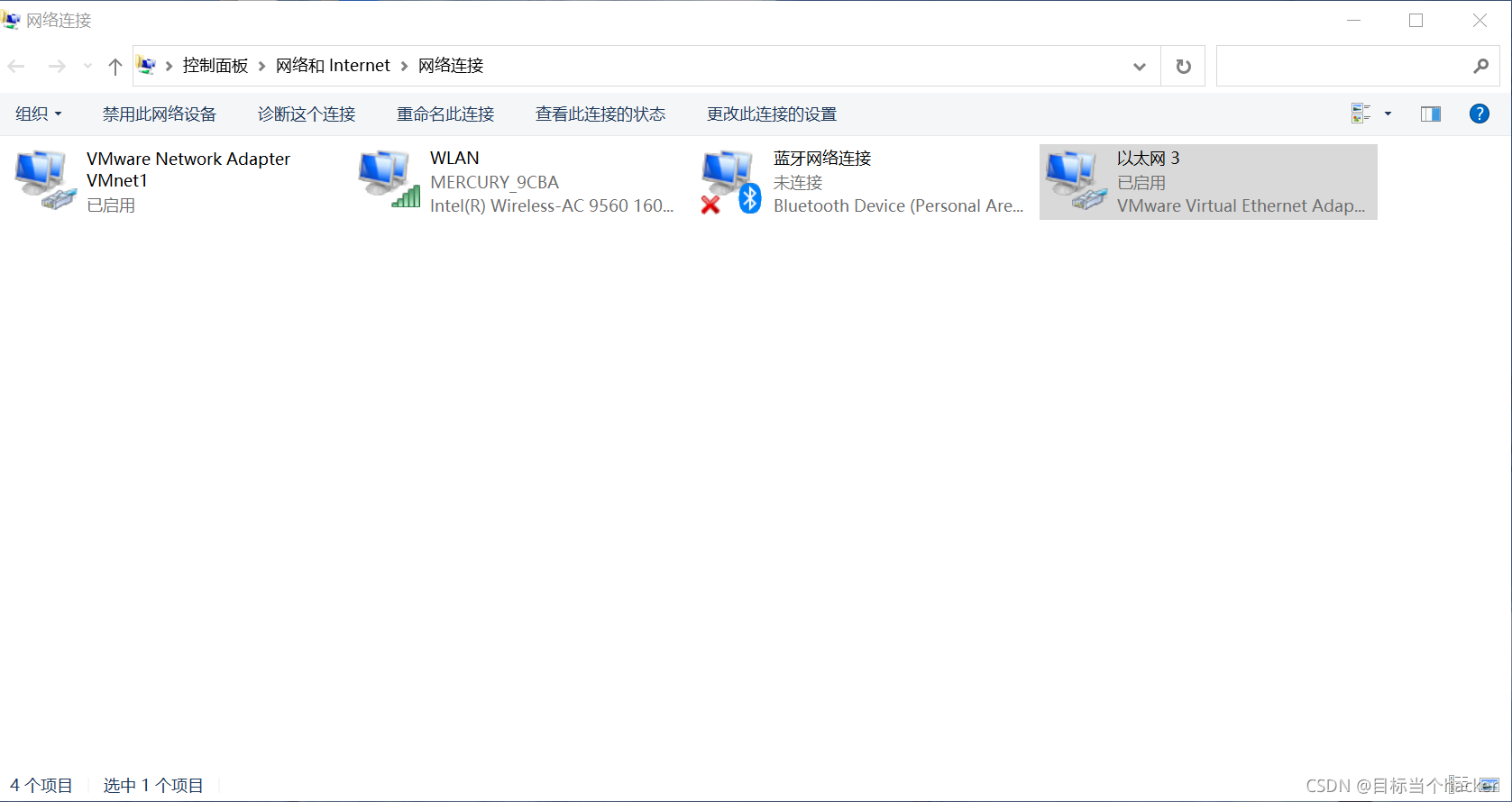Navigate to 控制面板 breadcrumb

click(215, 66)
